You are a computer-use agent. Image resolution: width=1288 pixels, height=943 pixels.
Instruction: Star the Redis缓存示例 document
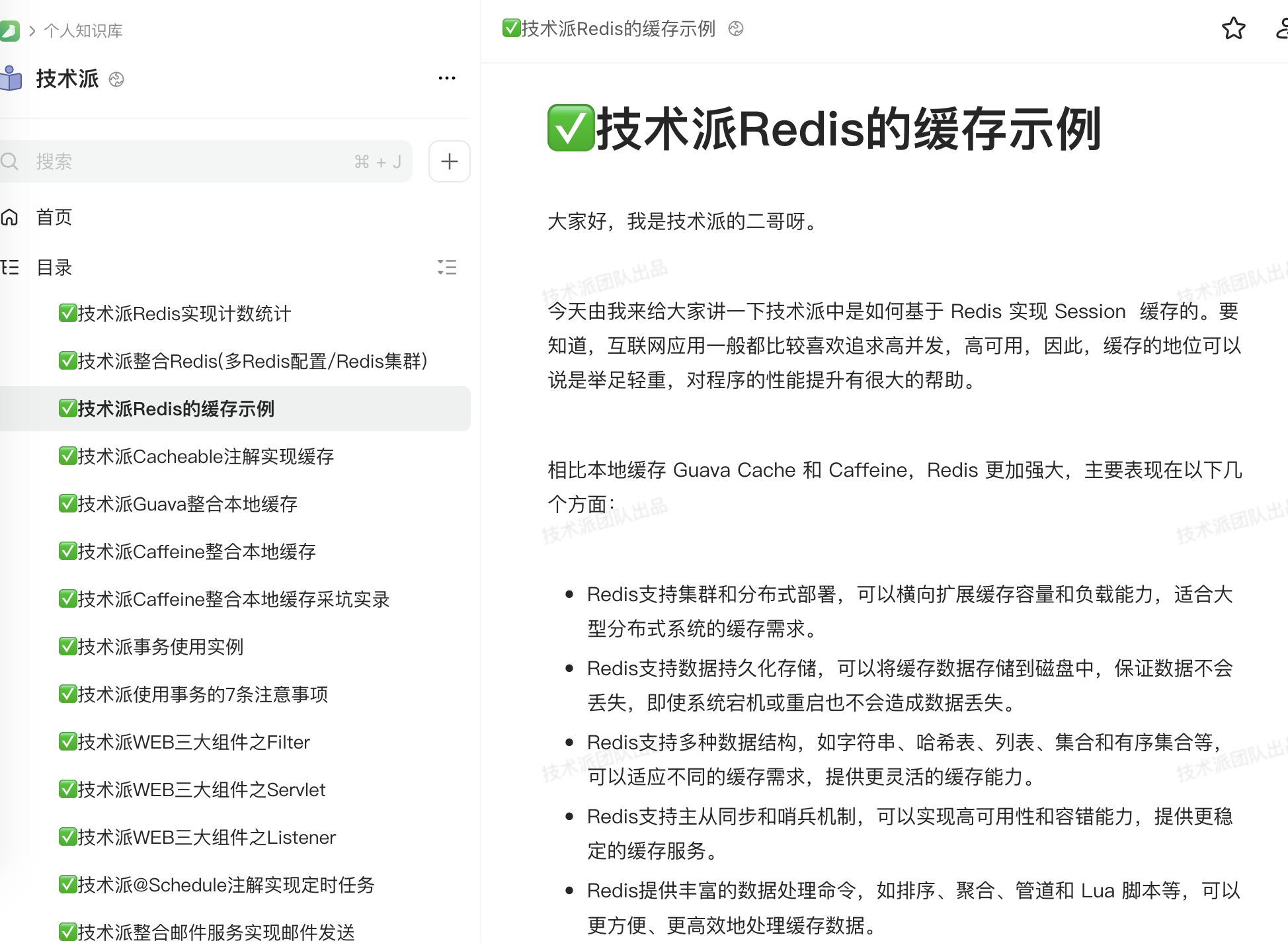(x=1234, y=29)
